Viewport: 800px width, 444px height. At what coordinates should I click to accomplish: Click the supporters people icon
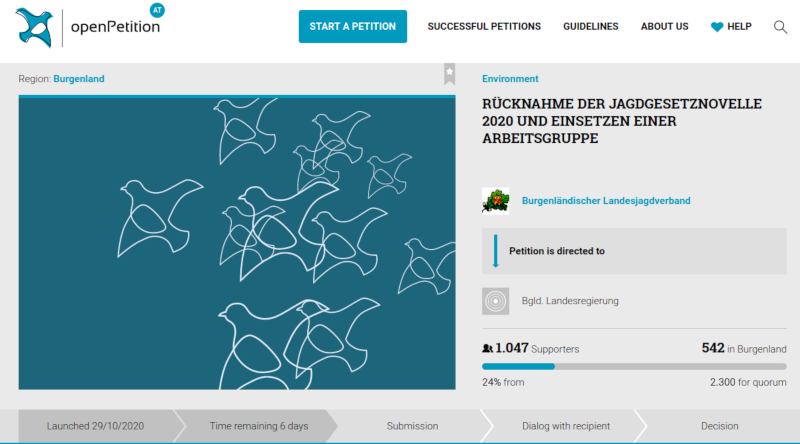pos(487,349)
